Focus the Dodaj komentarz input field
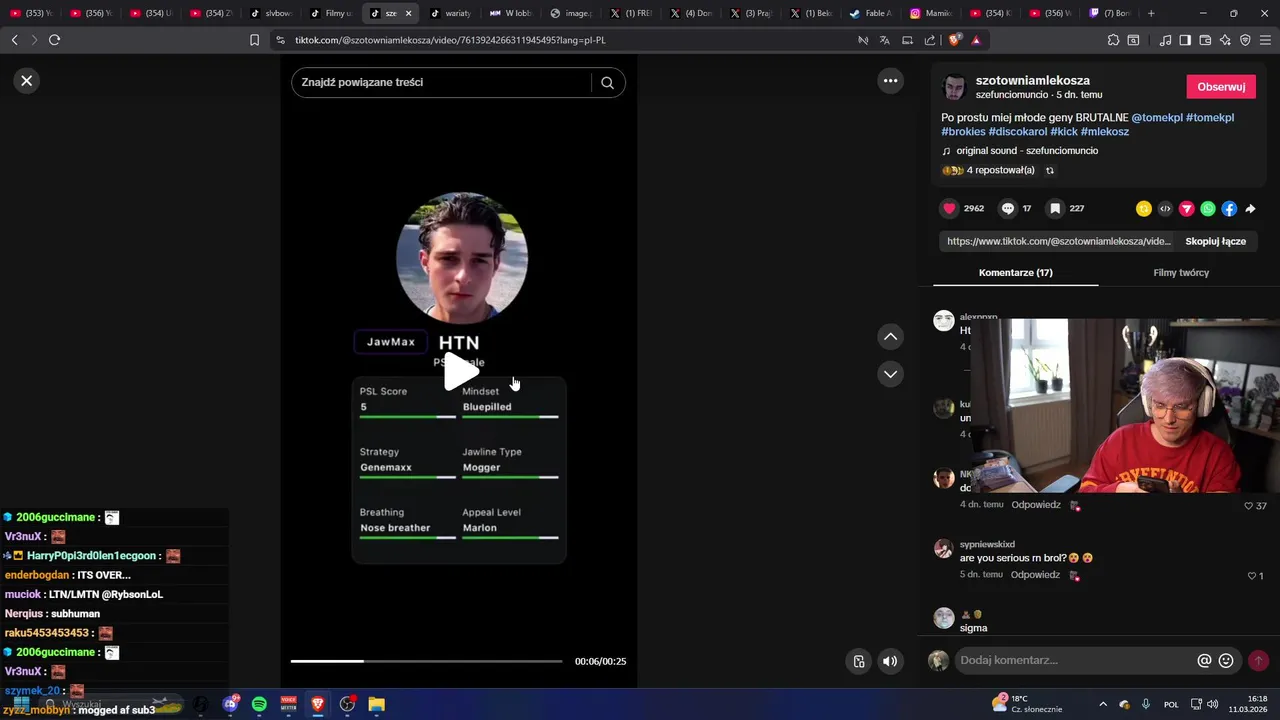The width and height of the screenshot is (1280, 720). pos(1075,661)
